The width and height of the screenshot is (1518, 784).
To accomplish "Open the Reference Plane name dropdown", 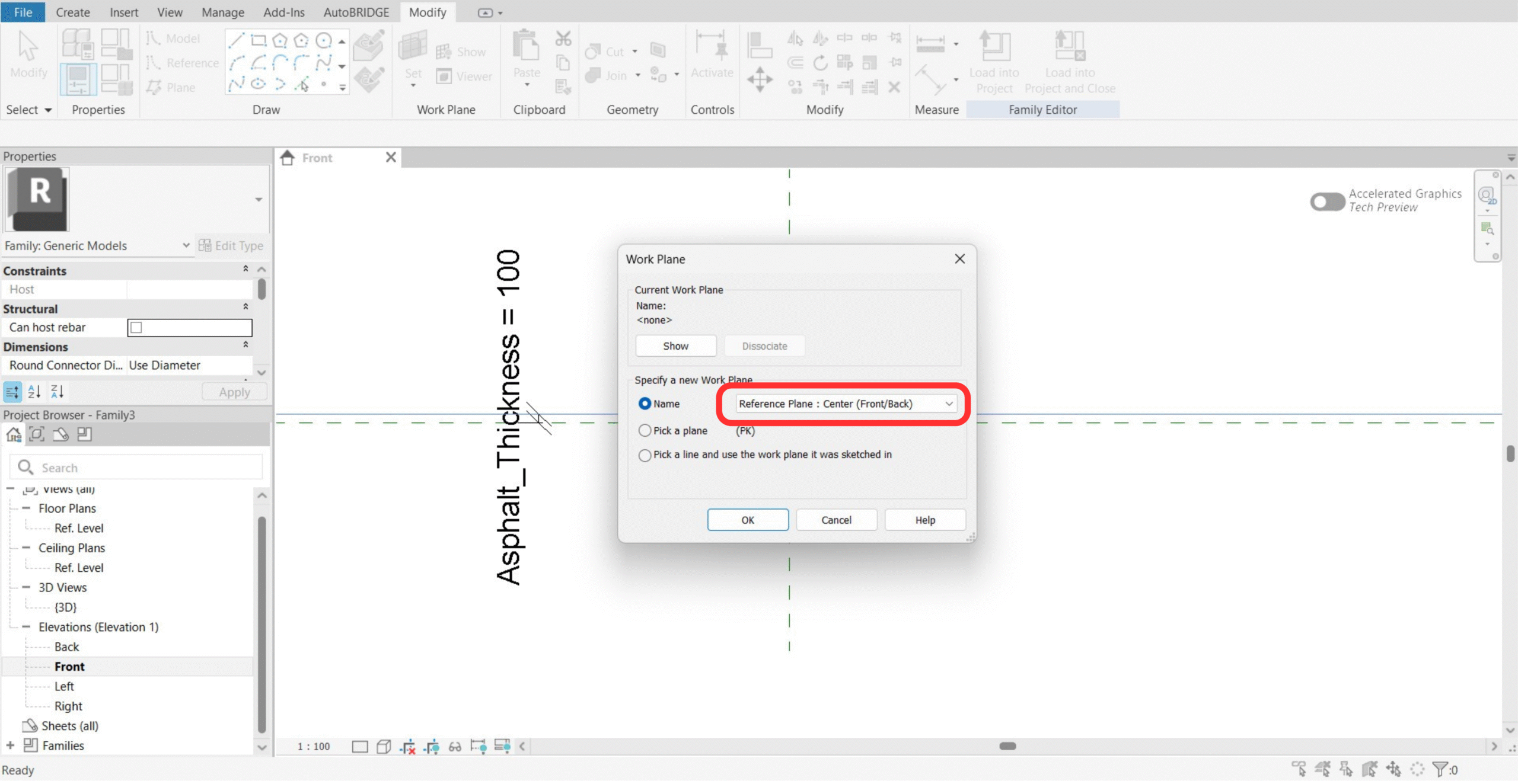I will (x=949, y=404).
